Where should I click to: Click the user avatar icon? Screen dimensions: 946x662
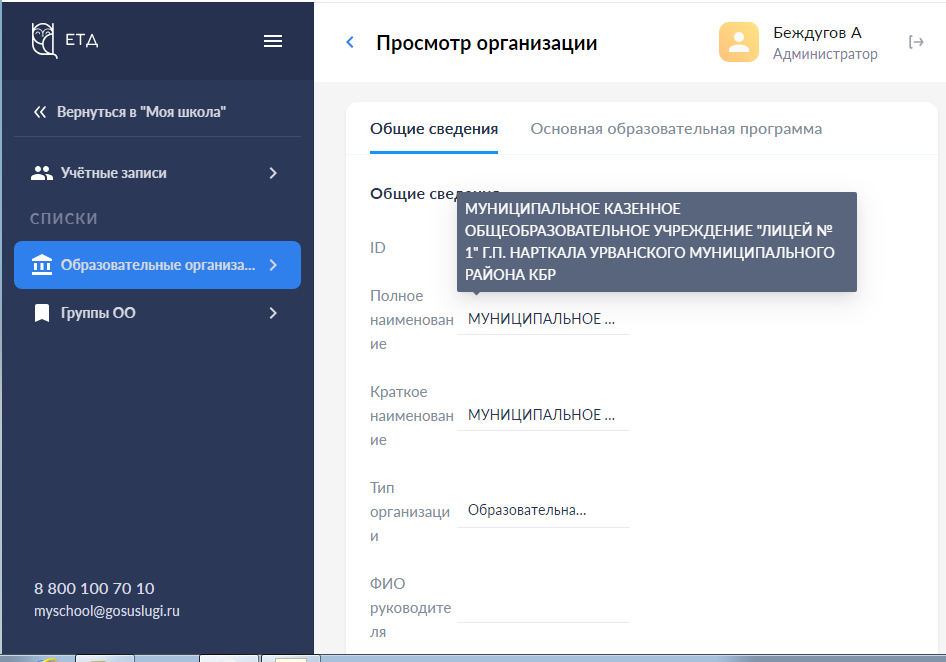[738, 42]
